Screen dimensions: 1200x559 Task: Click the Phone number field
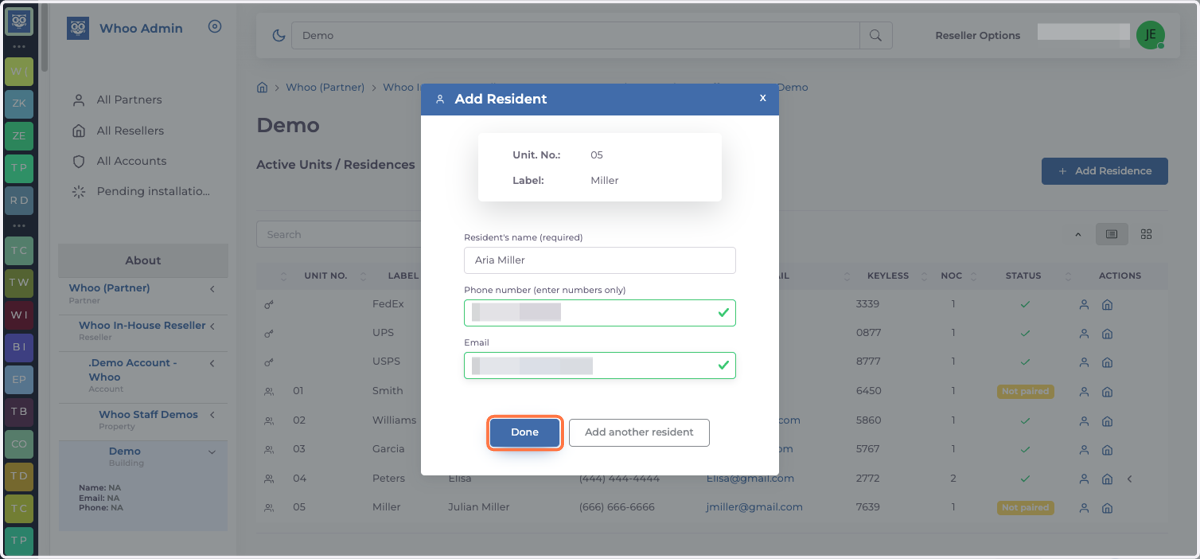pos(600,313)
